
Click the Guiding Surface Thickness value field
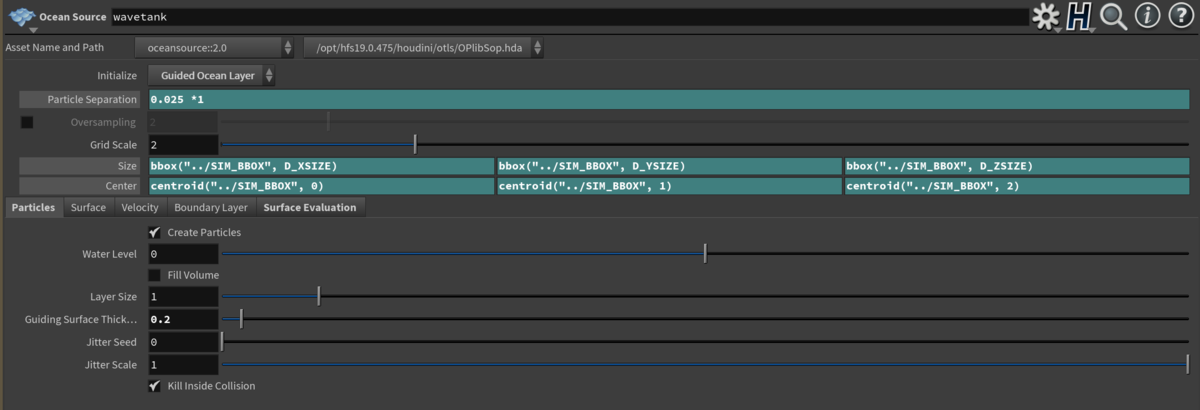pos(183,320)
